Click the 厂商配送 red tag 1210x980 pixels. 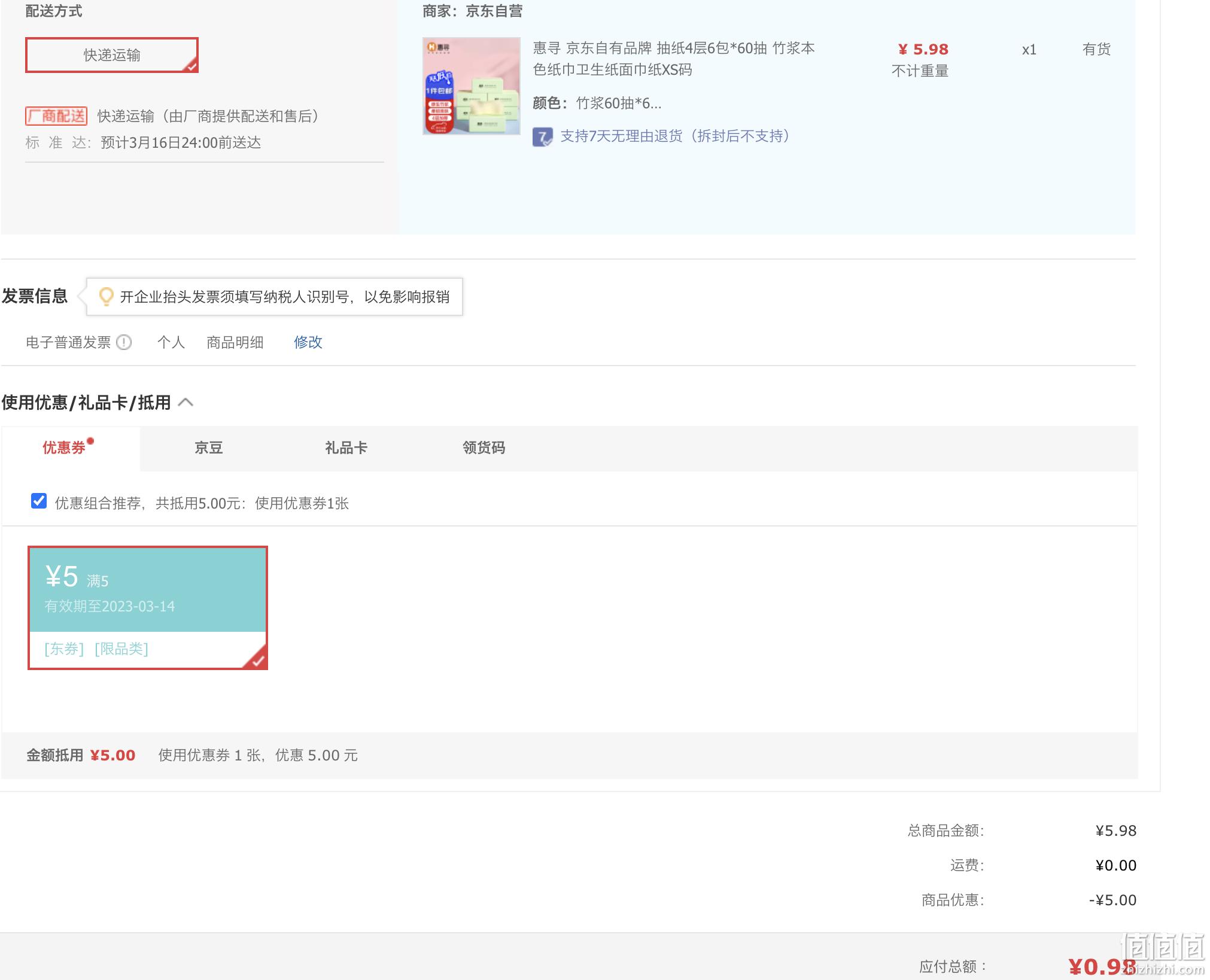(56, 116)
